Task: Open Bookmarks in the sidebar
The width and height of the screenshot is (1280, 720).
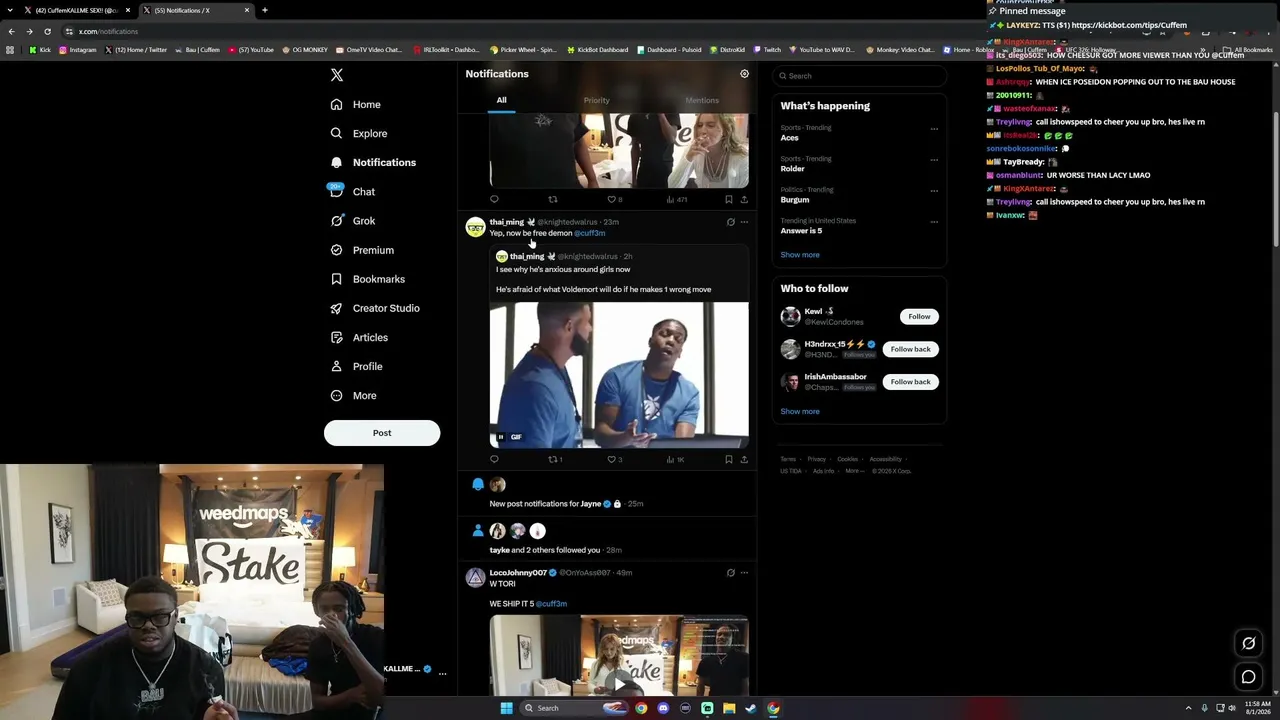Action: [x=367, y=279]
